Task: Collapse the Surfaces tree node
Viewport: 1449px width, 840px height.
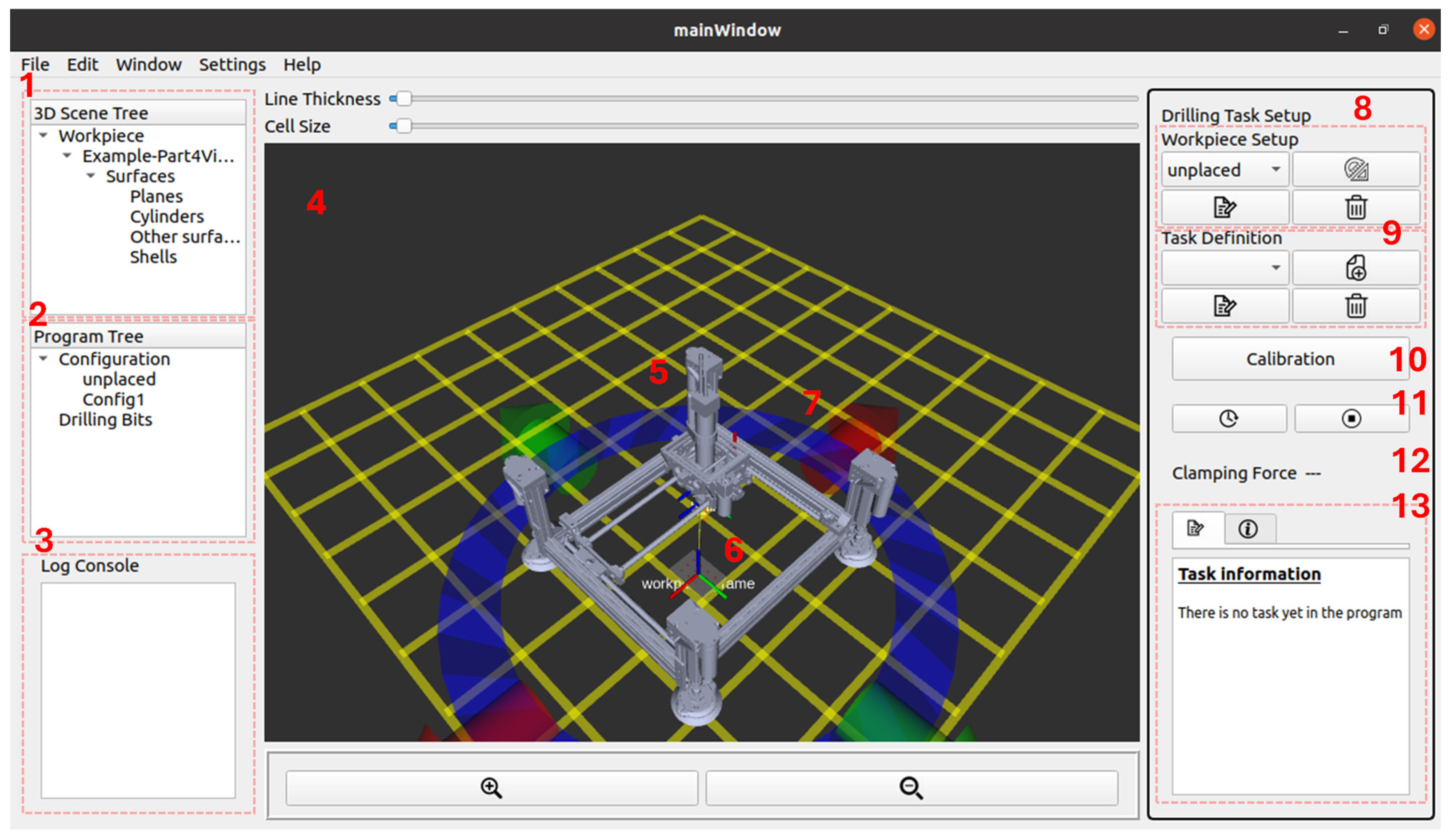Action: pyautogui.click(x=91, y=176)
